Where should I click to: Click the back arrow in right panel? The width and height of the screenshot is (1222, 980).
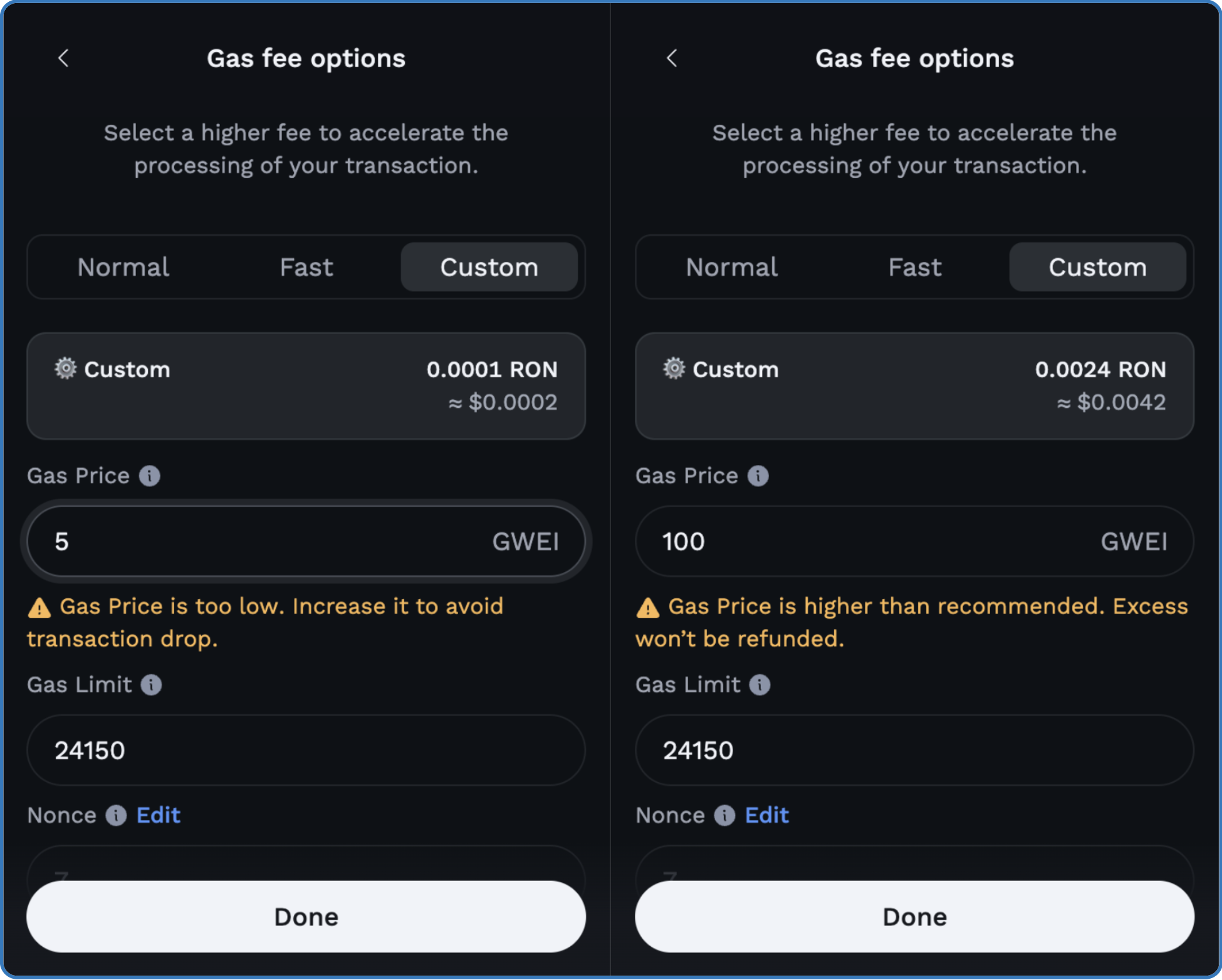click(x=672, y=58)
